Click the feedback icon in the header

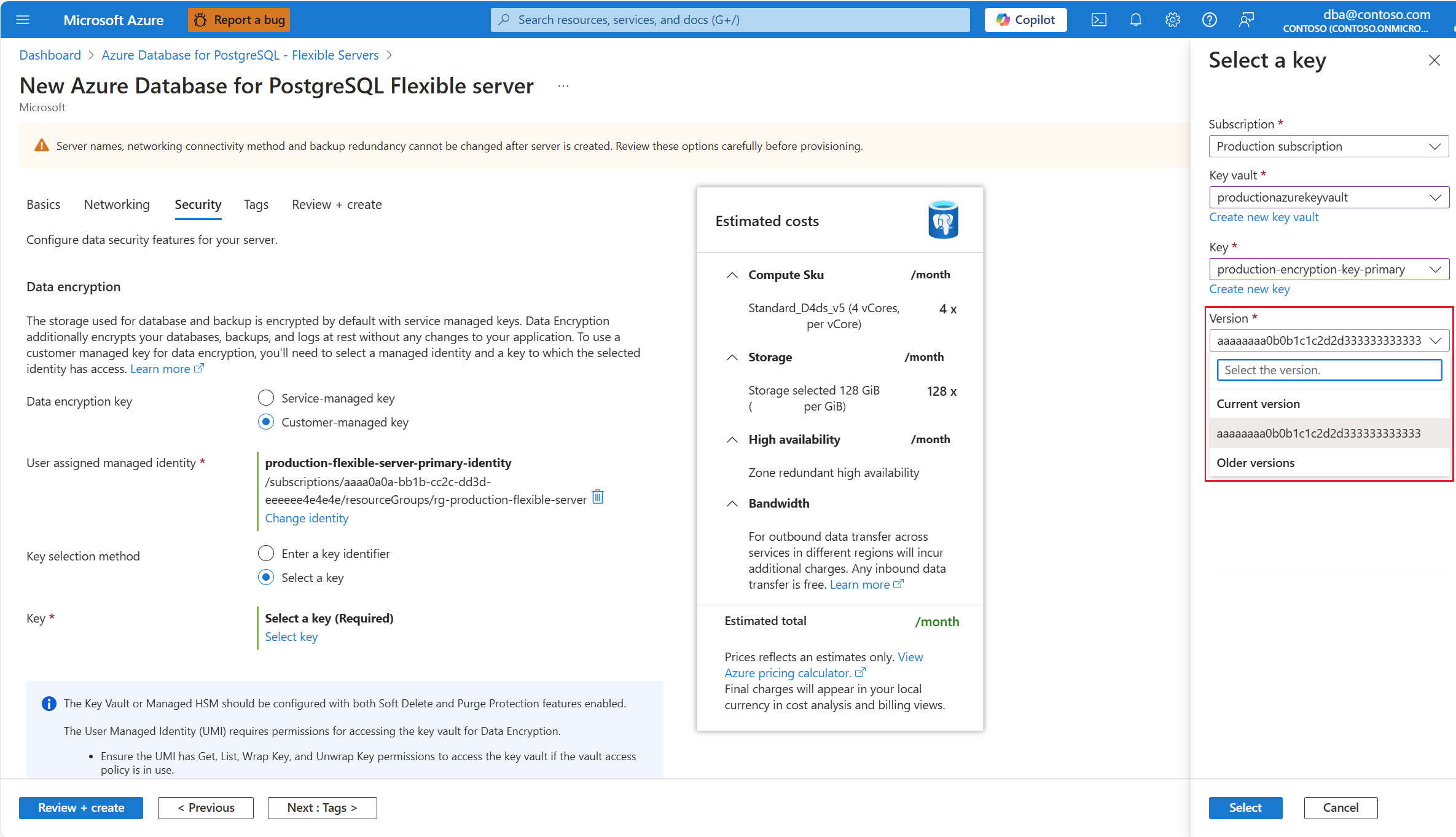(x=1246, y=20)
